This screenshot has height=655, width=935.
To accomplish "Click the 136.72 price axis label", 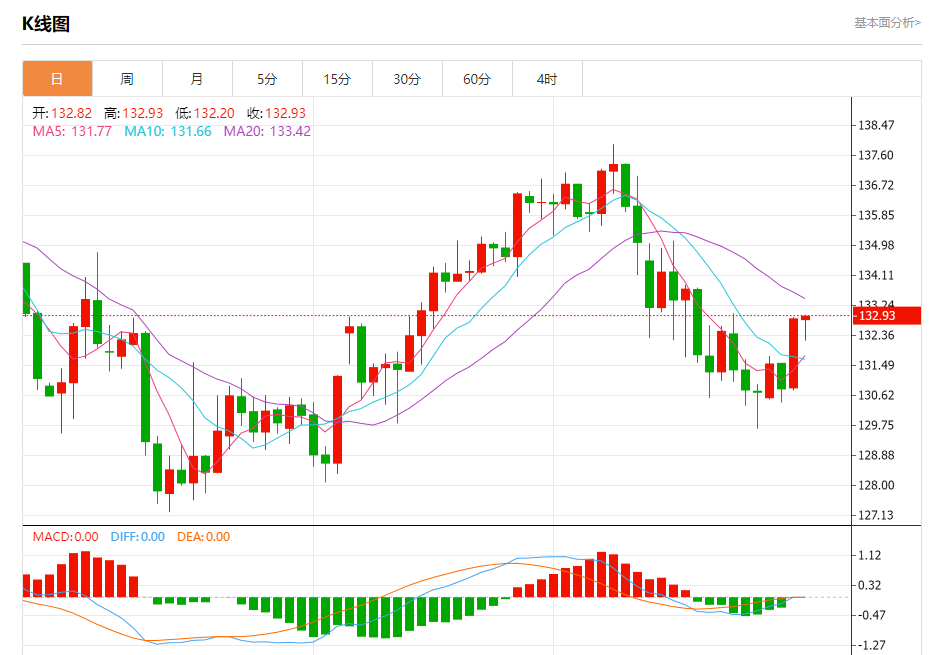I will coord(876,186).
